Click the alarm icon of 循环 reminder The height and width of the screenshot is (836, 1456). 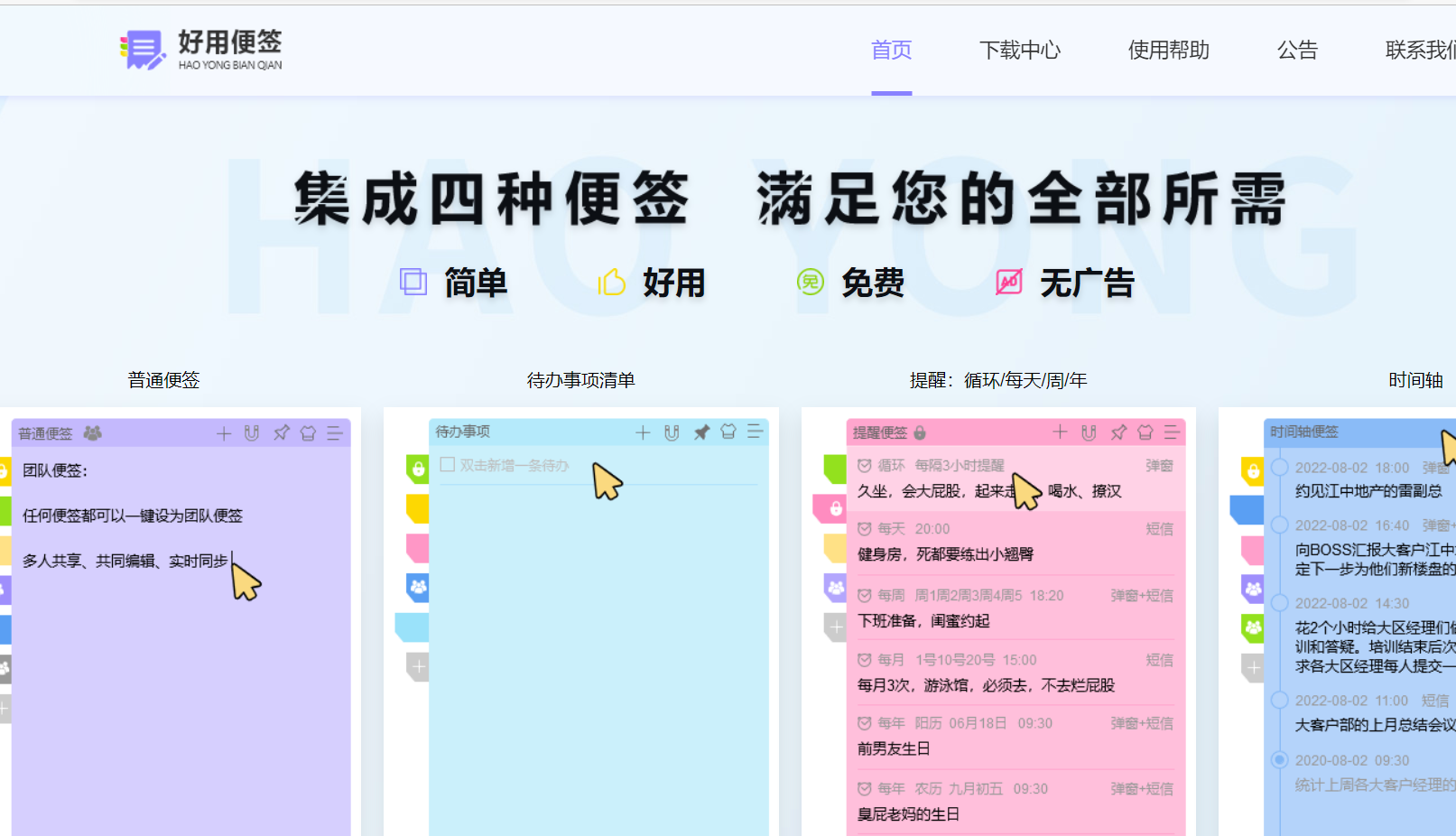point(865,466)
